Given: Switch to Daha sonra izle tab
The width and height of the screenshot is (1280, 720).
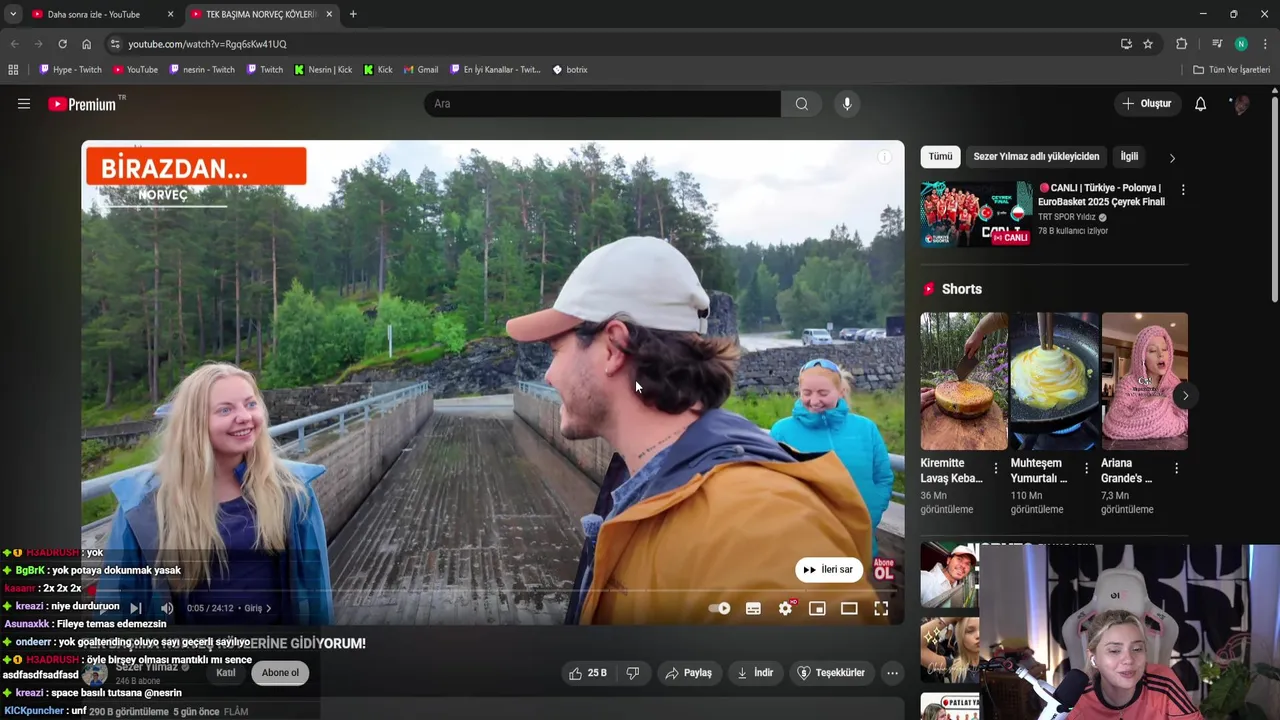Looking at the screenshot, I should click(94, 14).
